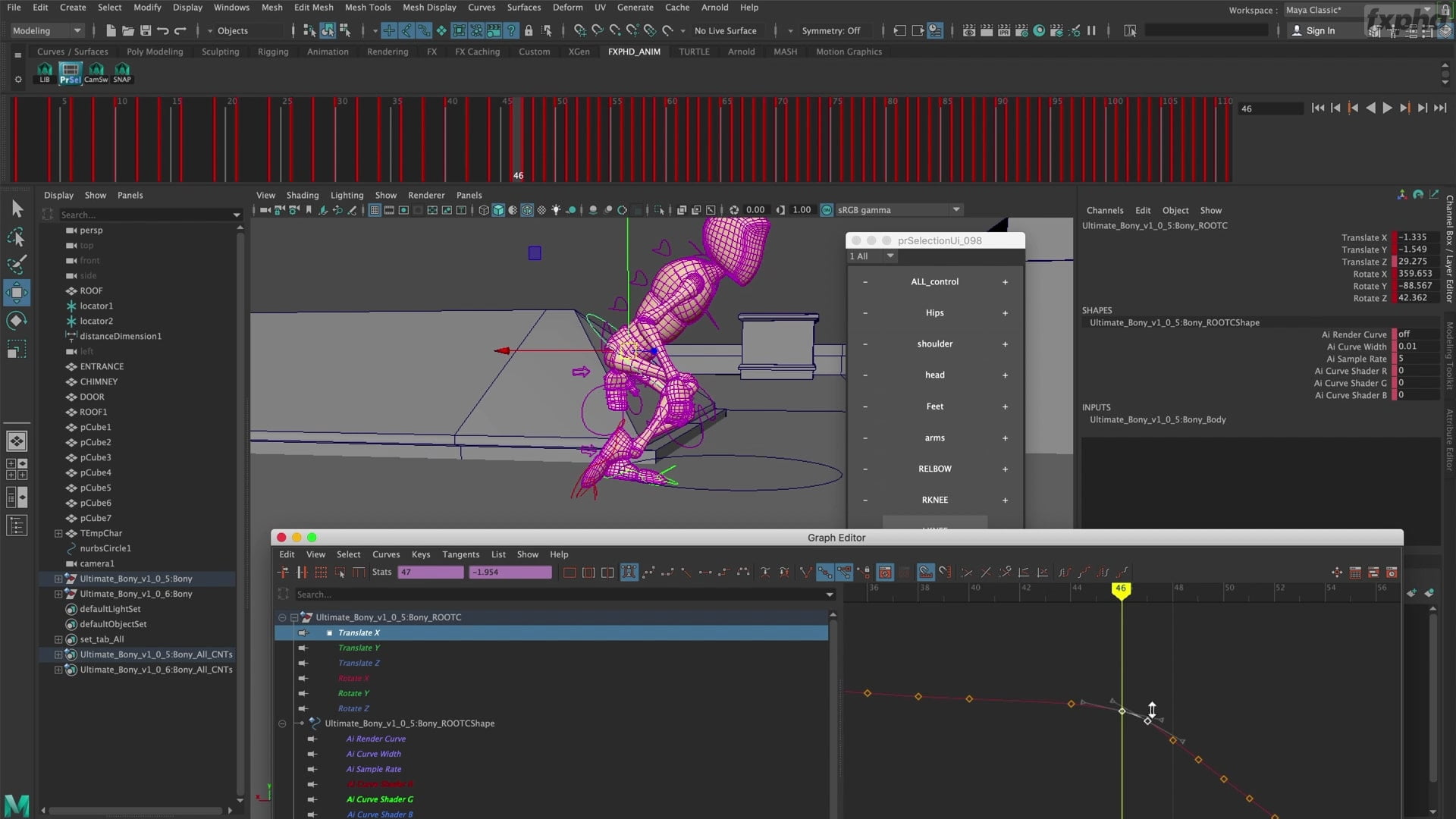Switch to the Rigging shelf tab

pos(272,52)
